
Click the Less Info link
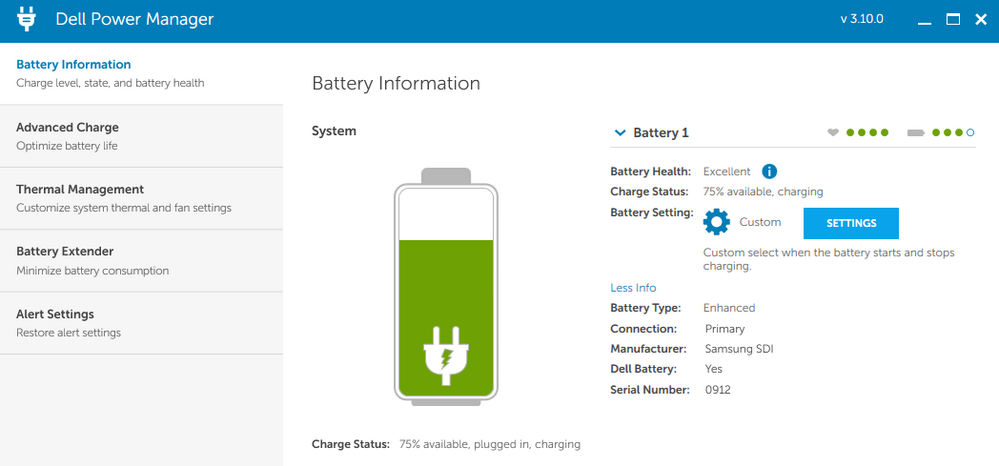(x=633, y=288)
